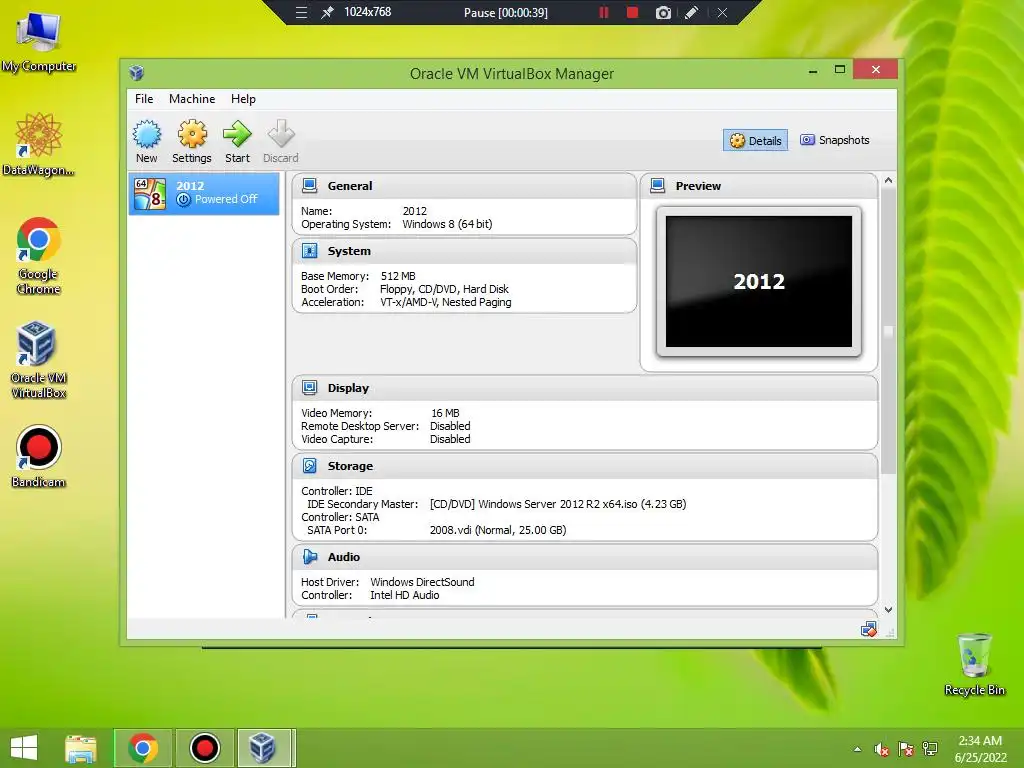The height and width of the screenshot is (768, 1024).
Task: Click VirtualBox title bar cube icon
Action: pos(136,72)
